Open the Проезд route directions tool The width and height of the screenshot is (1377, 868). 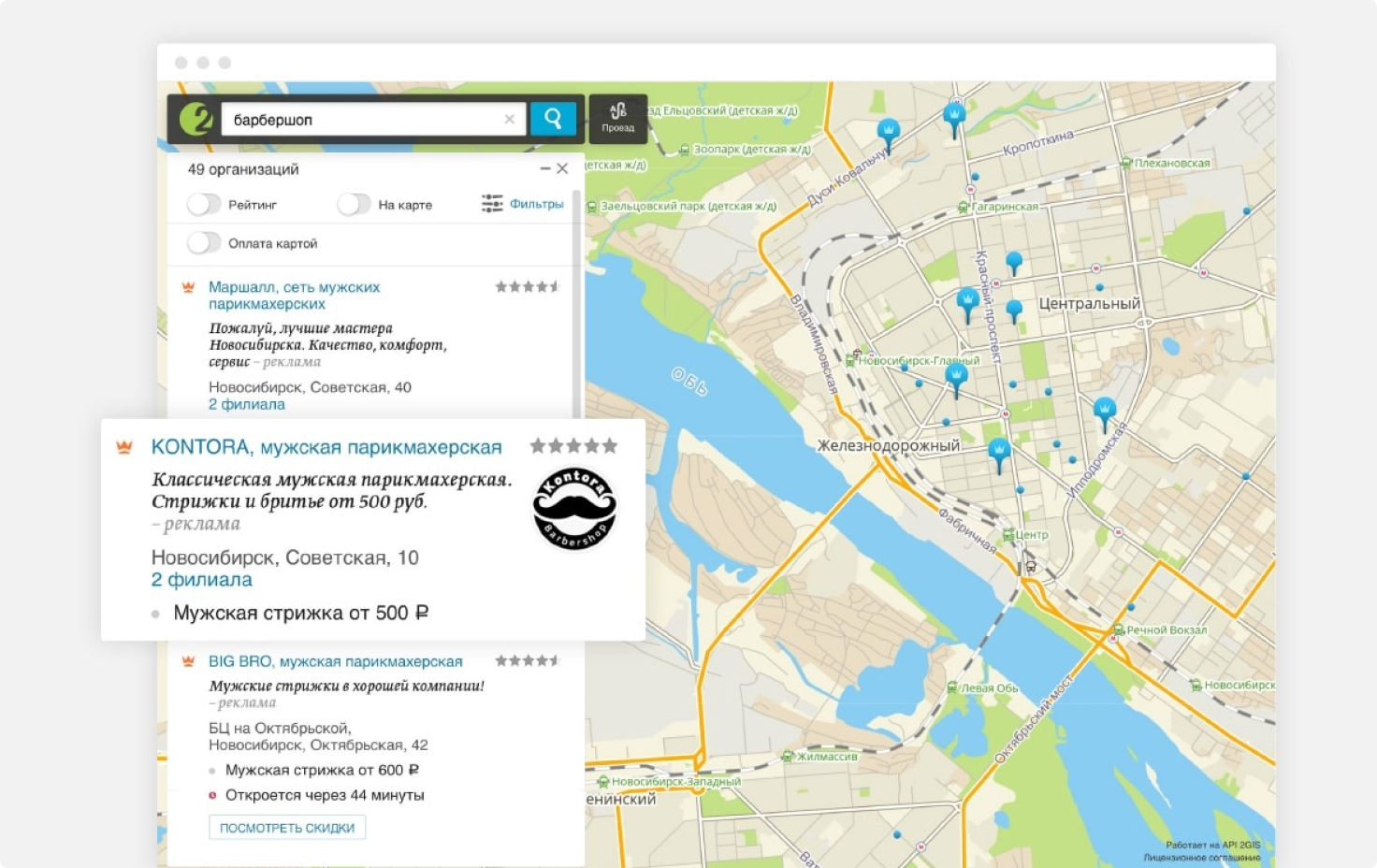coord(618,118)
